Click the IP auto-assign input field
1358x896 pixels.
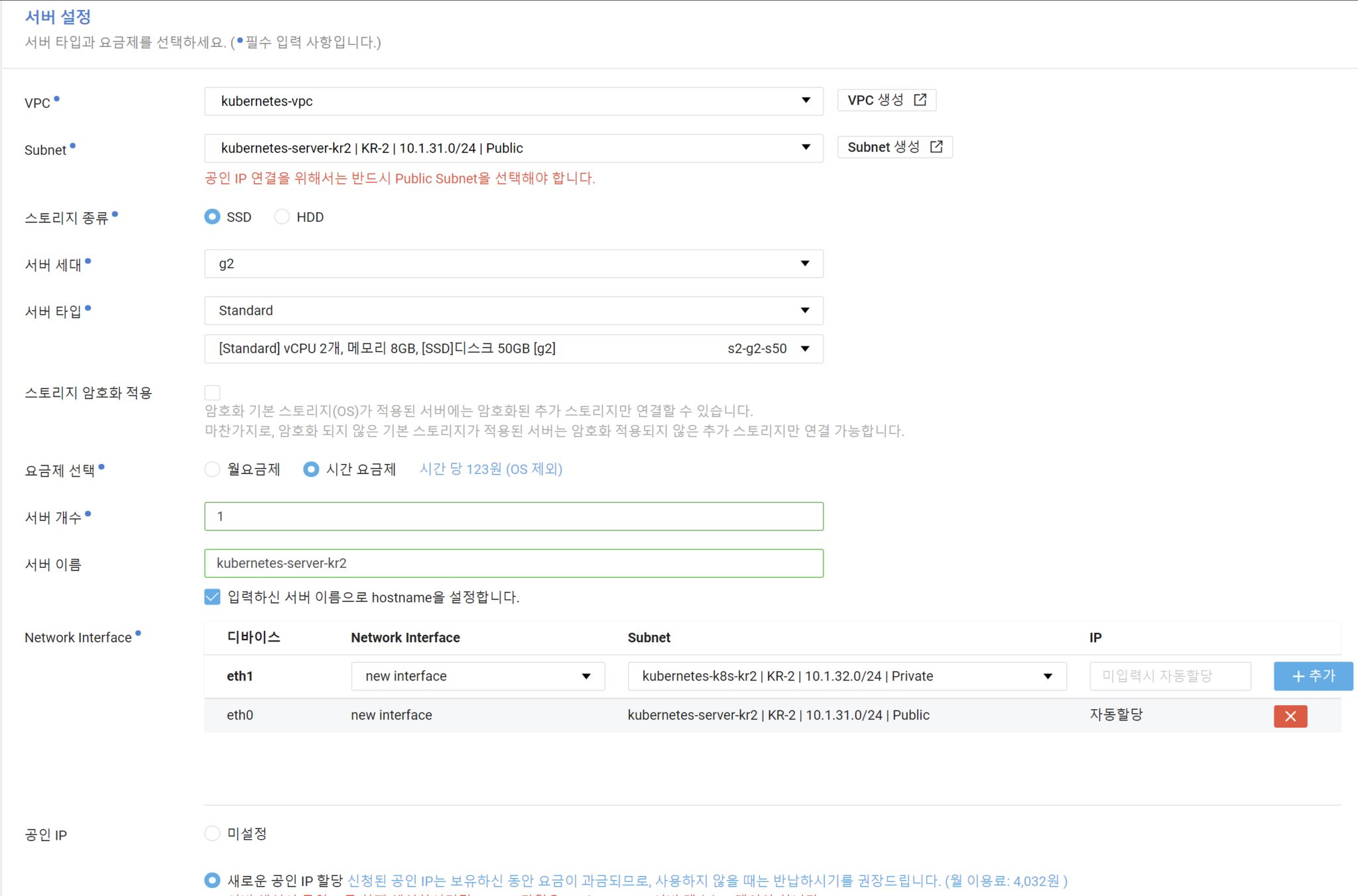(x=1170, y=676)
